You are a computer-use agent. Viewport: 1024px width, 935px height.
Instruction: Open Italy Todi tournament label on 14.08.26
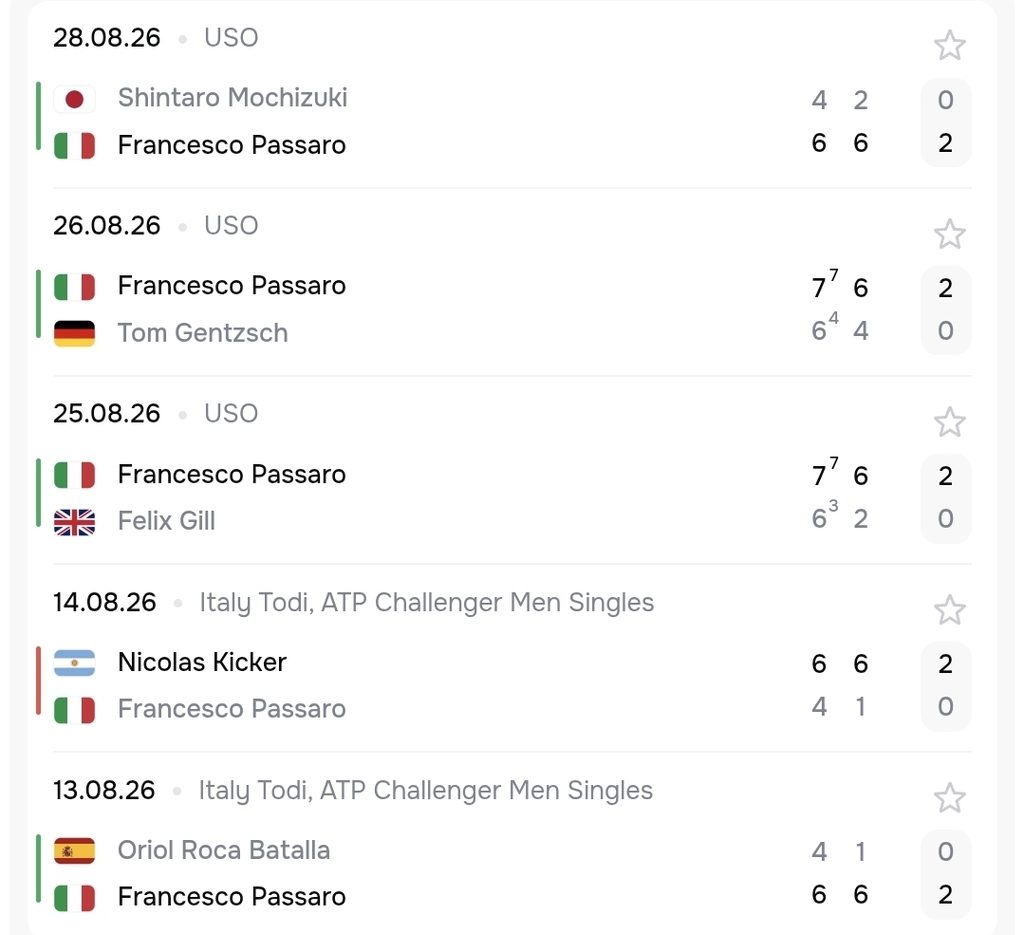point(426,603)
